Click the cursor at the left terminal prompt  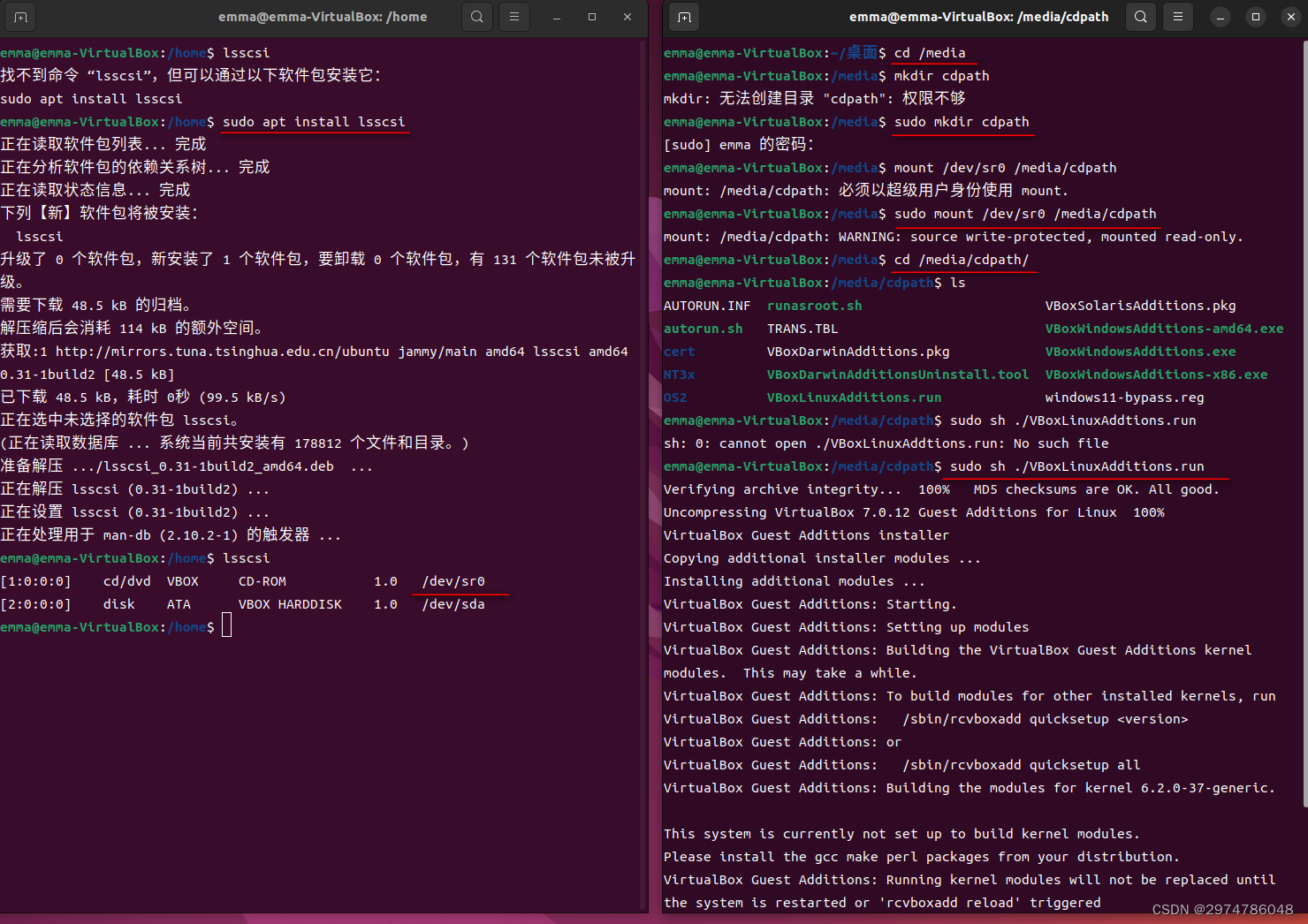(226, 626)
